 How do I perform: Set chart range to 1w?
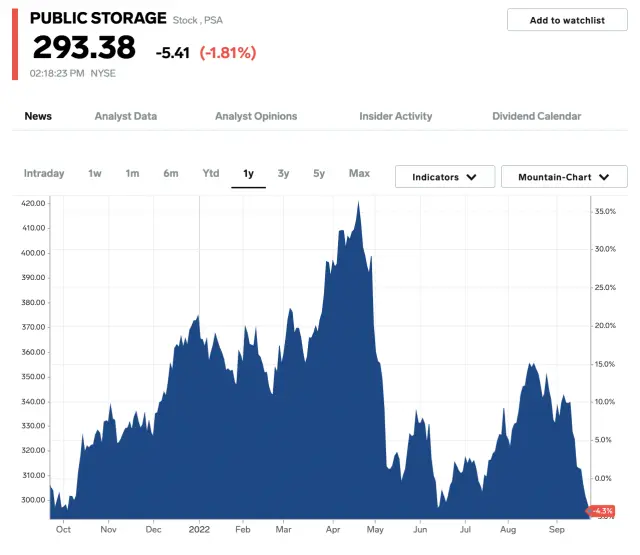(x=95, y=173)
